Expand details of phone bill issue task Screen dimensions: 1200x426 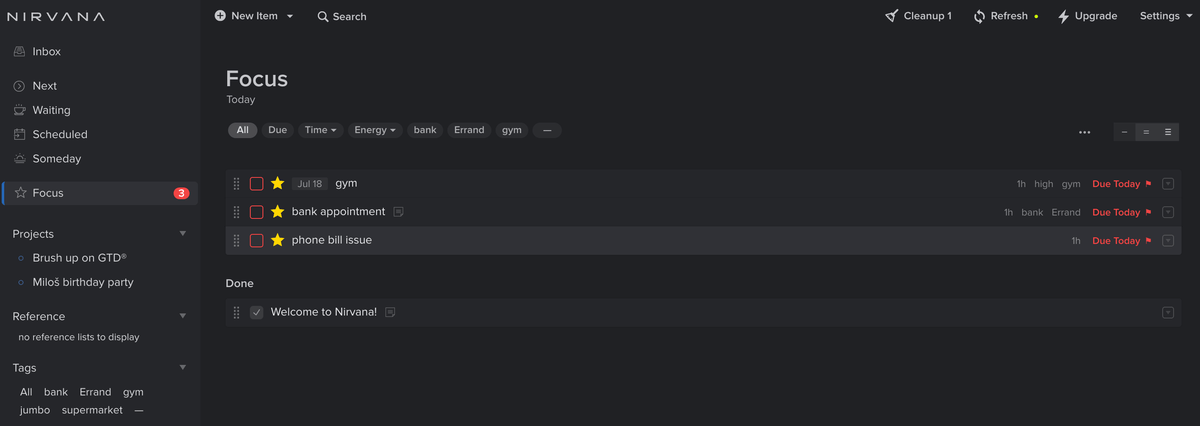tap(1167, 241)
